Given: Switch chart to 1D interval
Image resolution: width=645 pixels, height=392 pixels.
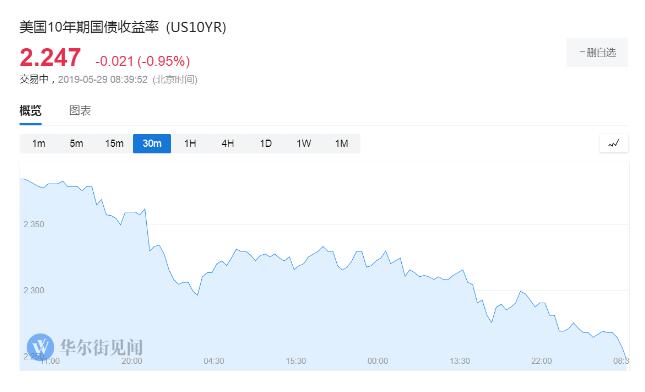Looking at the screenshot, I should coord(266,144).
